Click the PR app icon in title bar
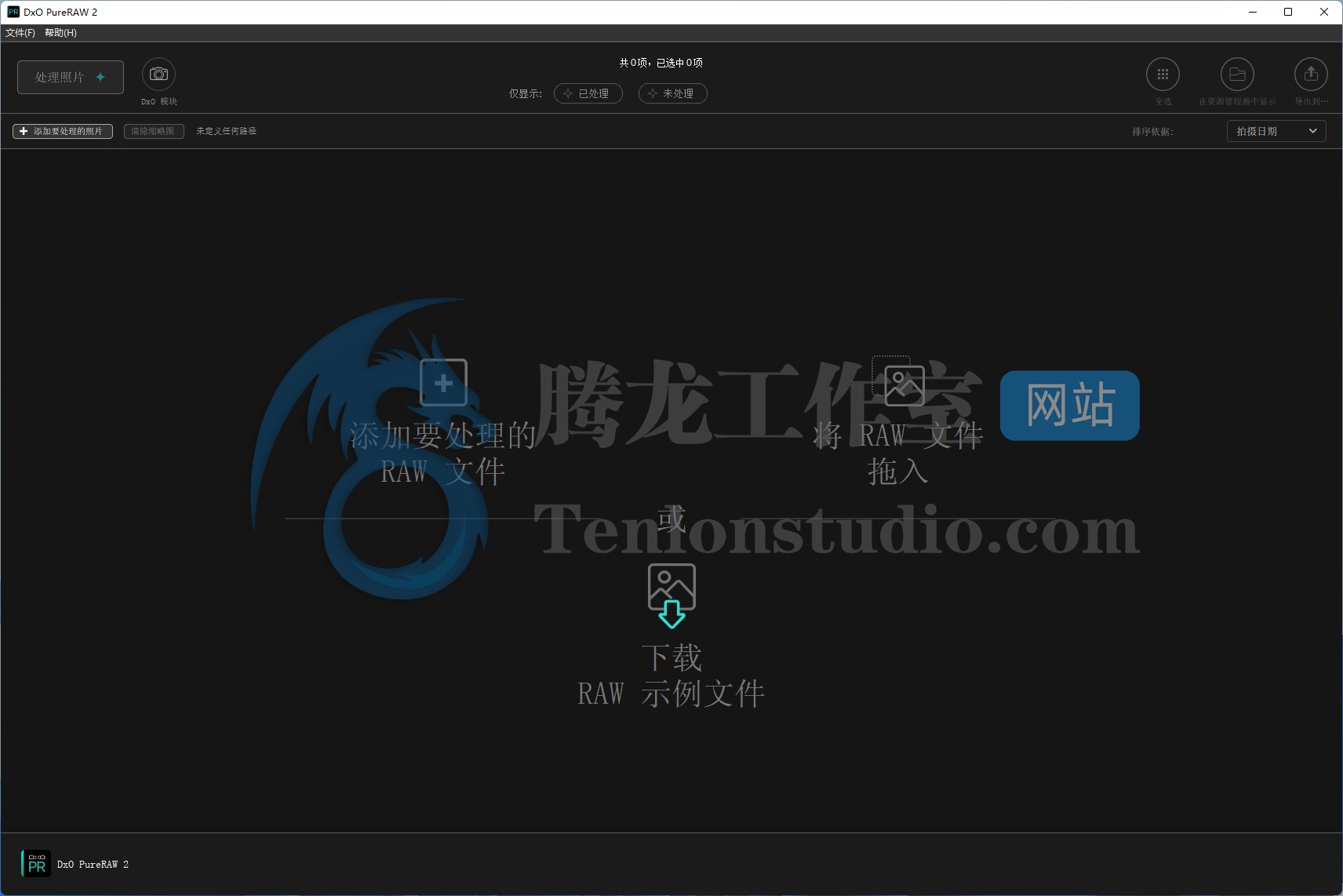1343x896 pixels. click(13, 12)
